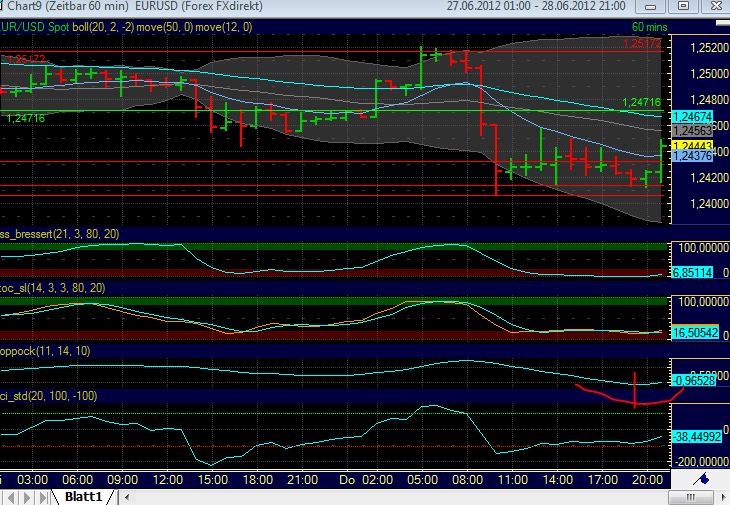
Task: Click the horizontal scrollbar right arrow
Action: (x=723, y=498)
